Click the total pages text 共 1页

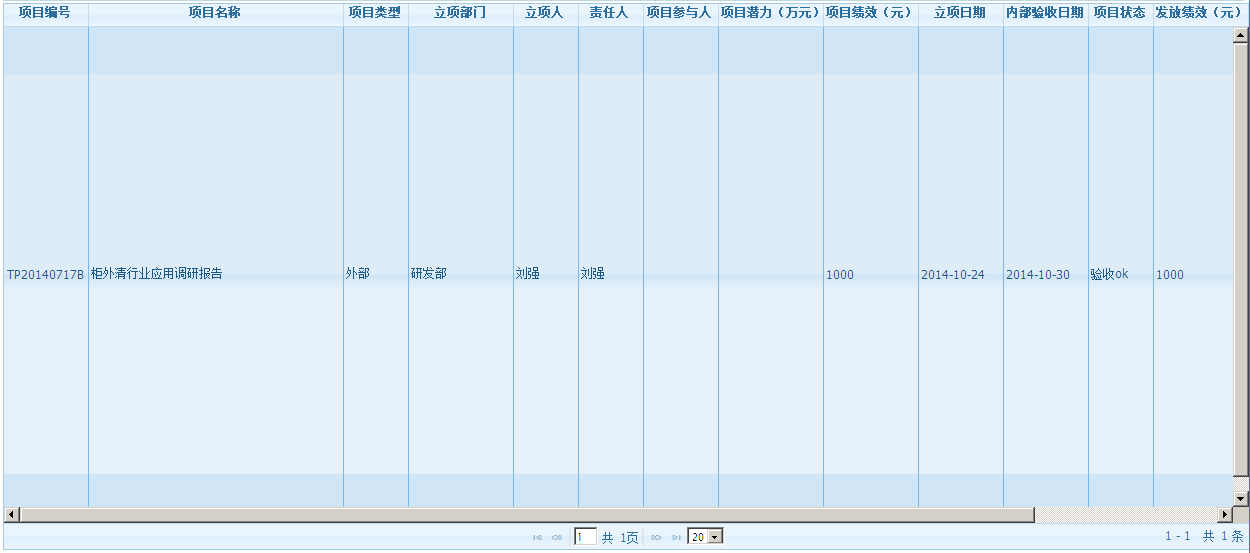[620, 537]
